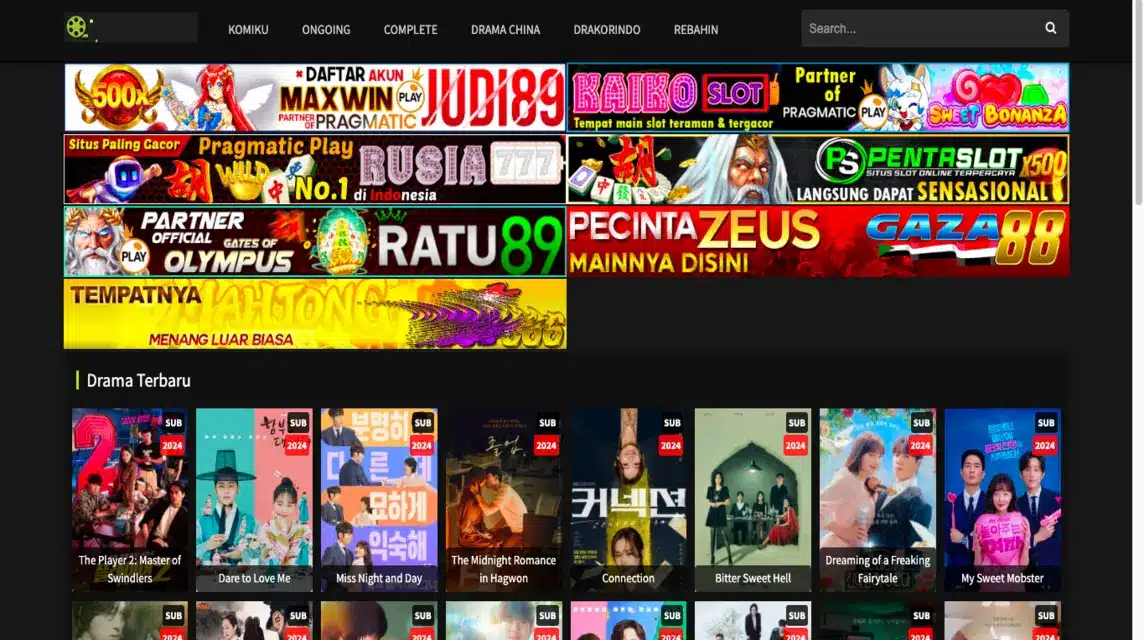
Task: Click the Drama Terbaru section heading
Action: pyautogui.click(x=139, y=380)
